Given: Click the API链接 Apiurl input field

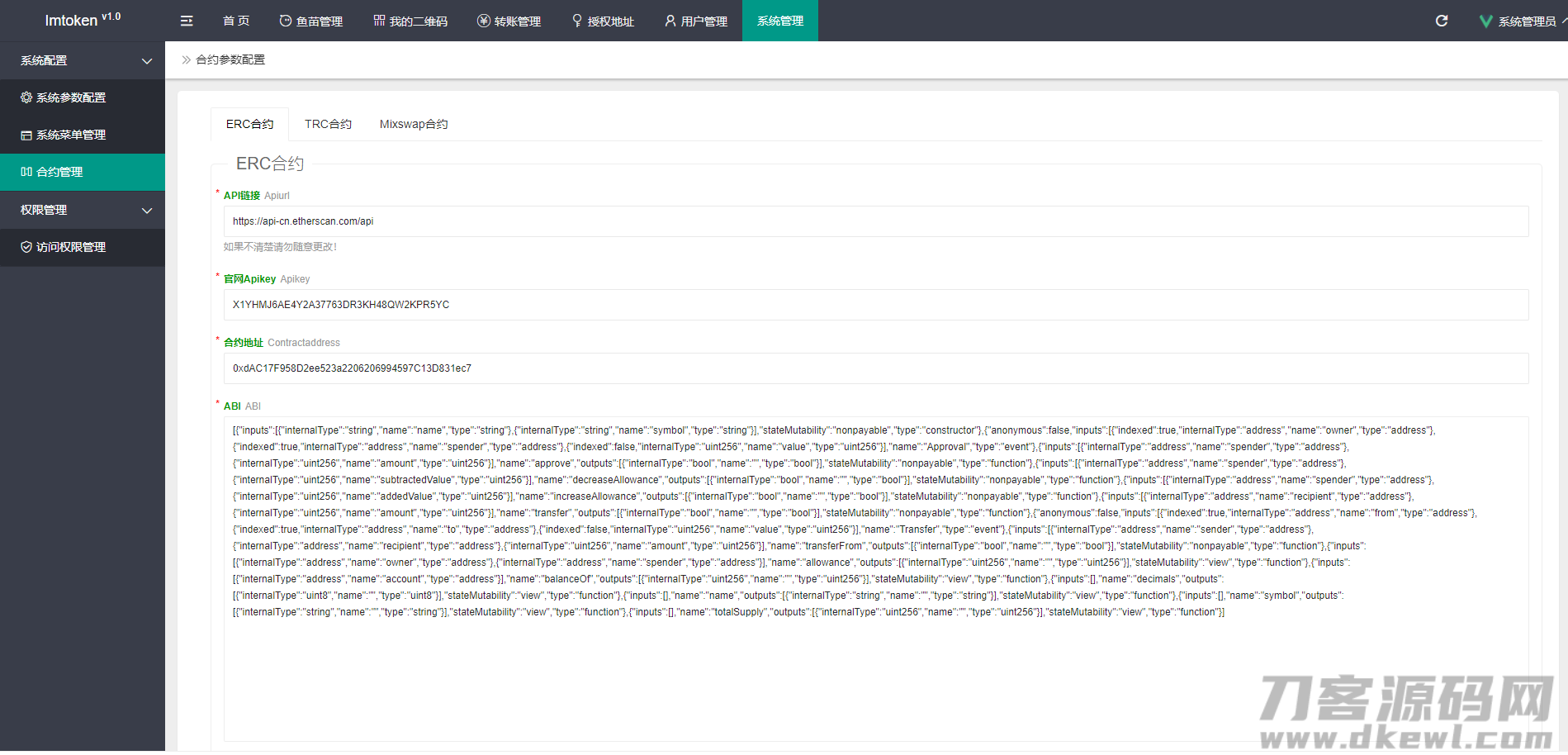Looking at the screenshot, I should click(x=875, y=221).
